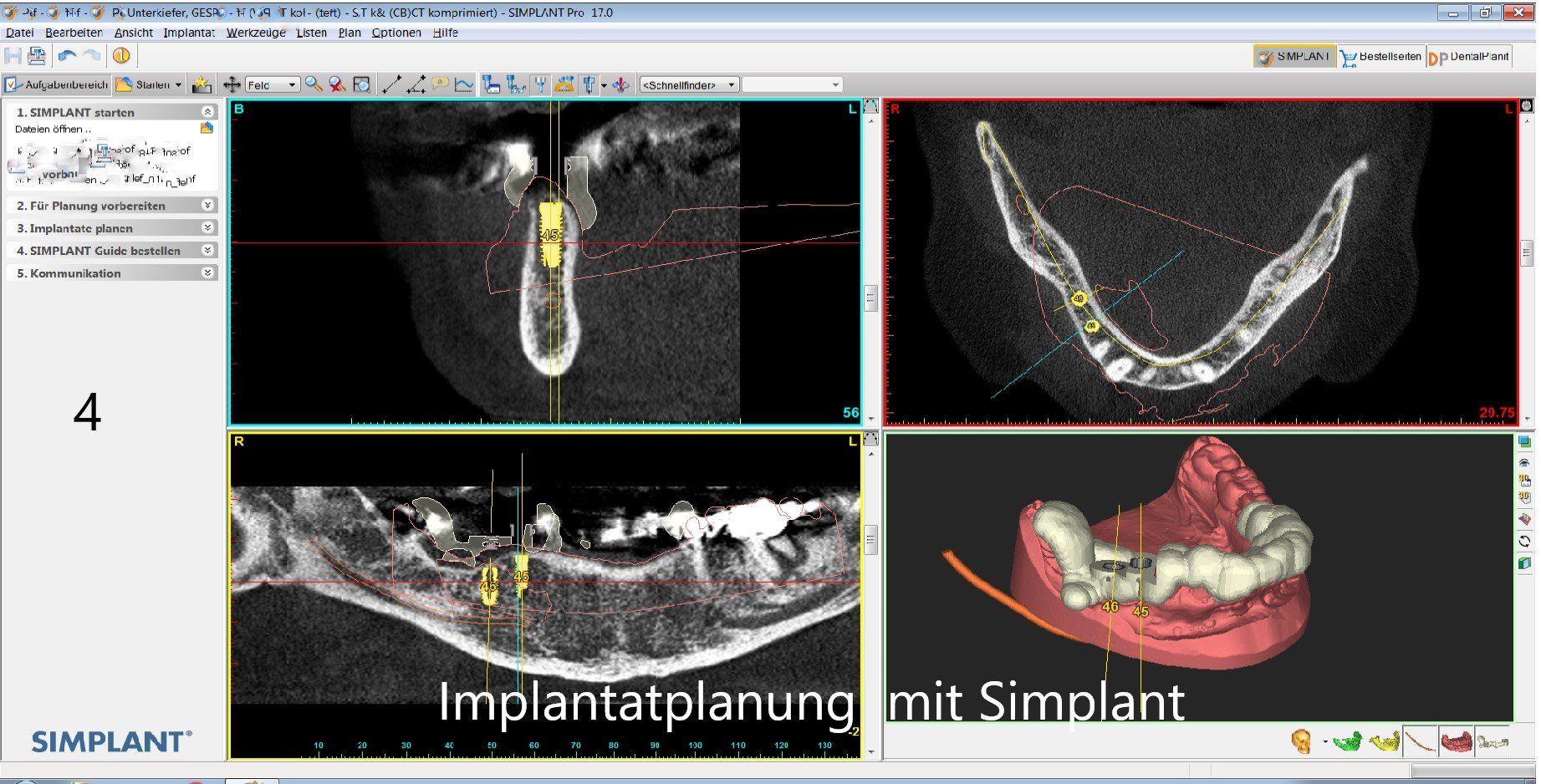The image size is (1541, 784).
Task: Maximize the cross-sectional view pane
Action: pos(870,107)
